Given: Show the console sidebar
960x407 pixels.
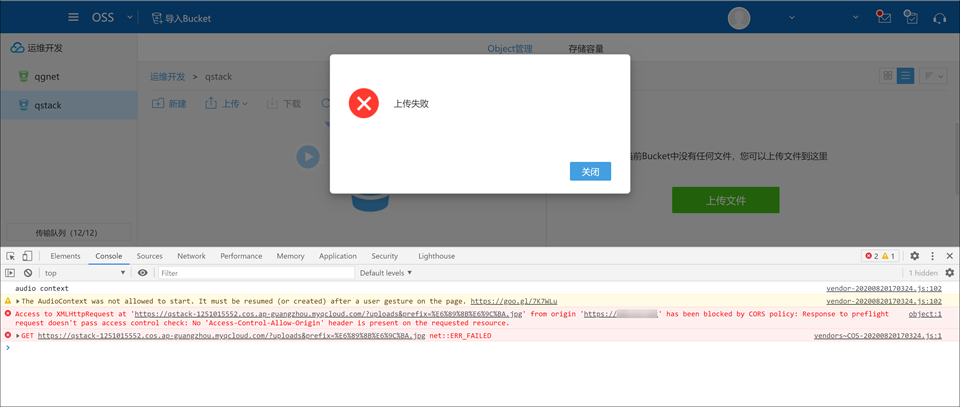Looking at the screenshot, I should pos(10,273).
